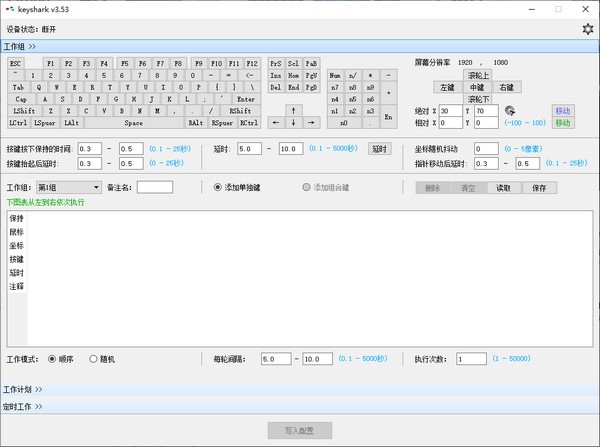Screen dimensions: 600x447
Task: Expand the 工作计划 section
Action: click(20, 389)
